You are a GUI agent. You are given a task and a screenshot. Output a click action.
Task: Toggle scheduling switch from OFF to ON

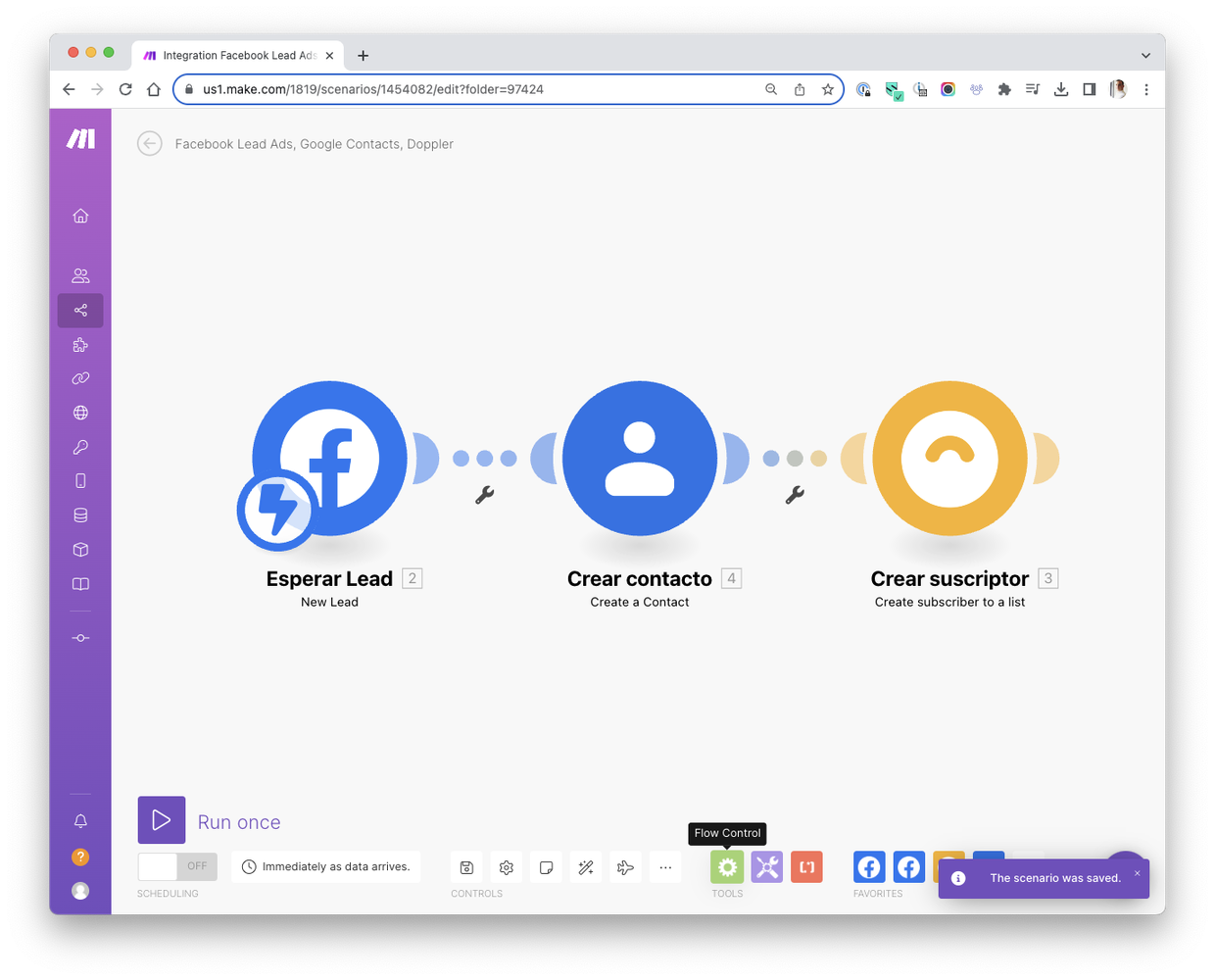[177, 866]
